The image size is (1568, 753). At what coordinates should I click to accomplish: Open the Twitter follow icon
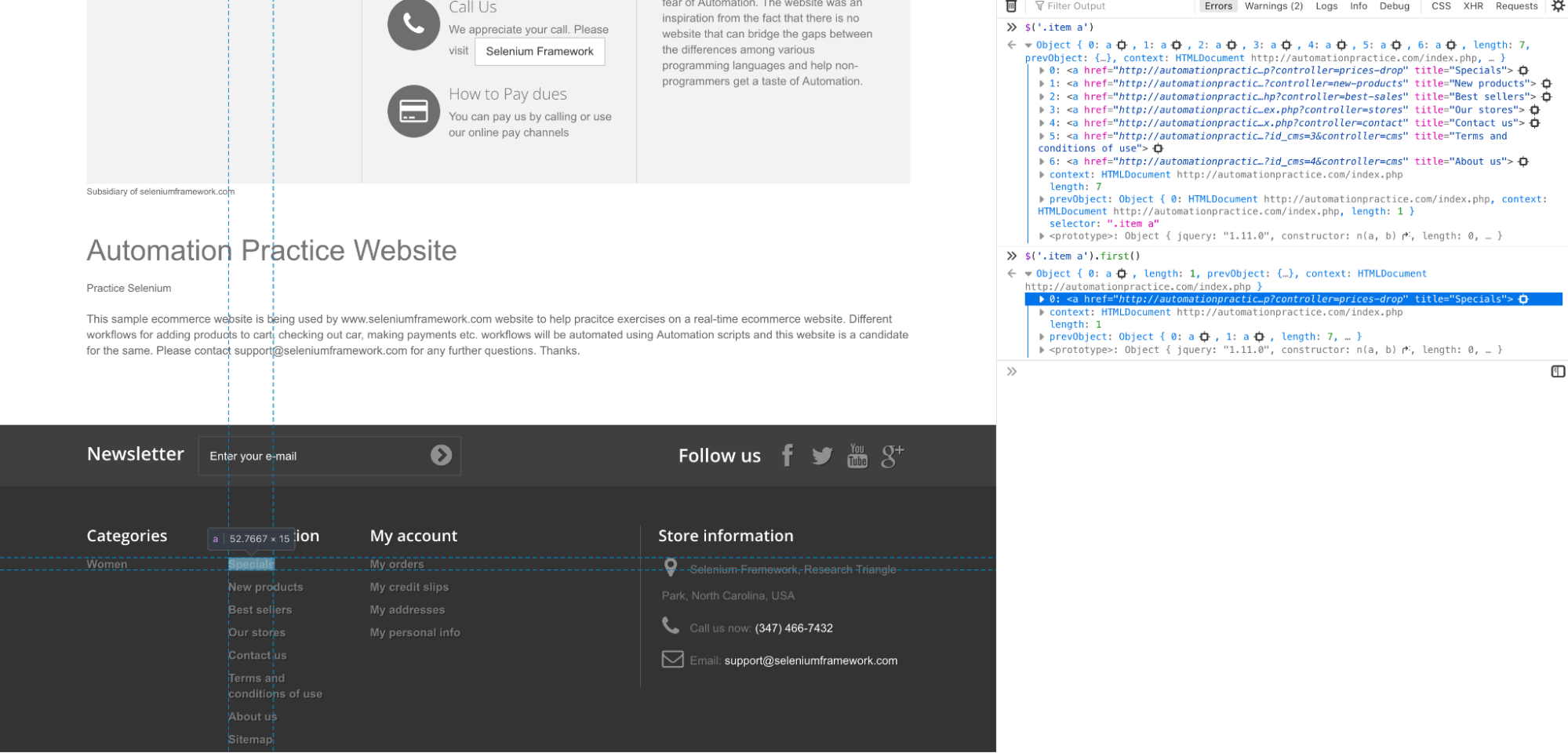(x=822, y=456)
